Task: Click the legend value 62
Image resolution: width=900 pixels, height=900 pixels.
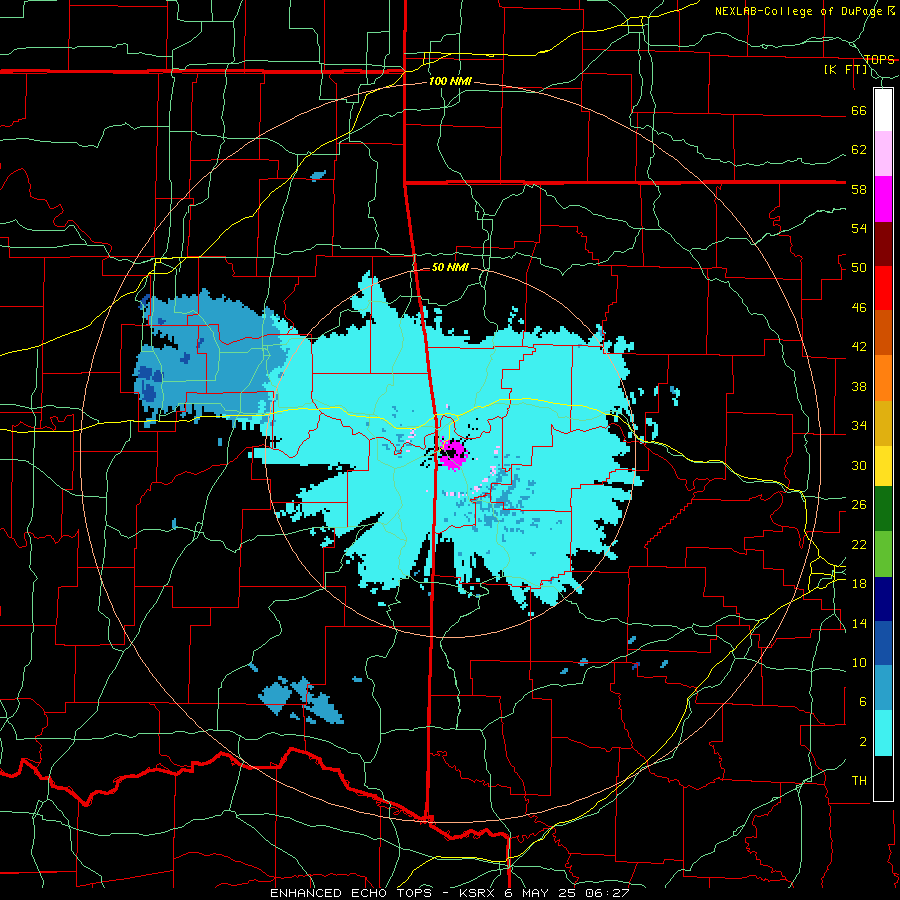Action: (859, 150)
